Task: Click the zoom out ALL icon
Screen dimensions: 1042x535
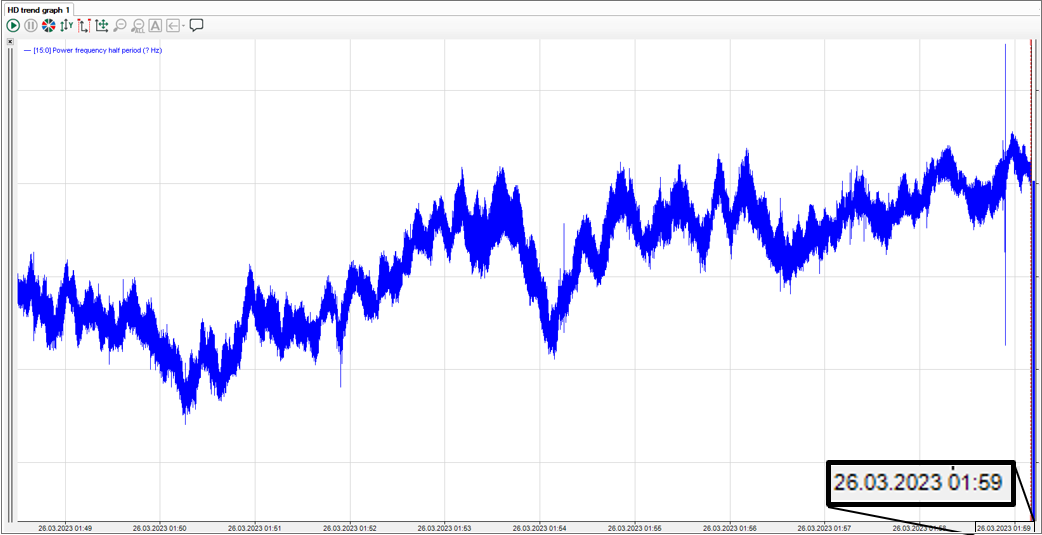Action: [138, 26]
